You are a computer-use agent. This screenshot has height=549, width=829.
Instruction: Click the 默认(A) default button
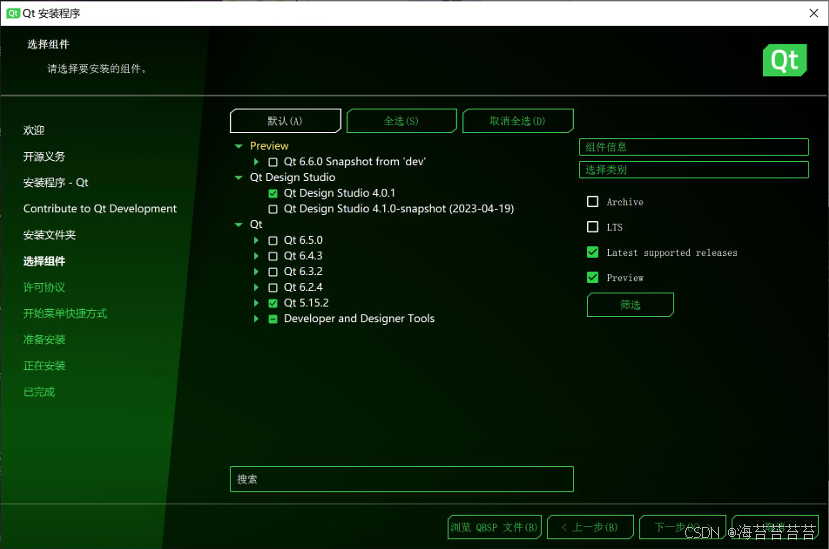pyautogui.click(x=285, y=121)
